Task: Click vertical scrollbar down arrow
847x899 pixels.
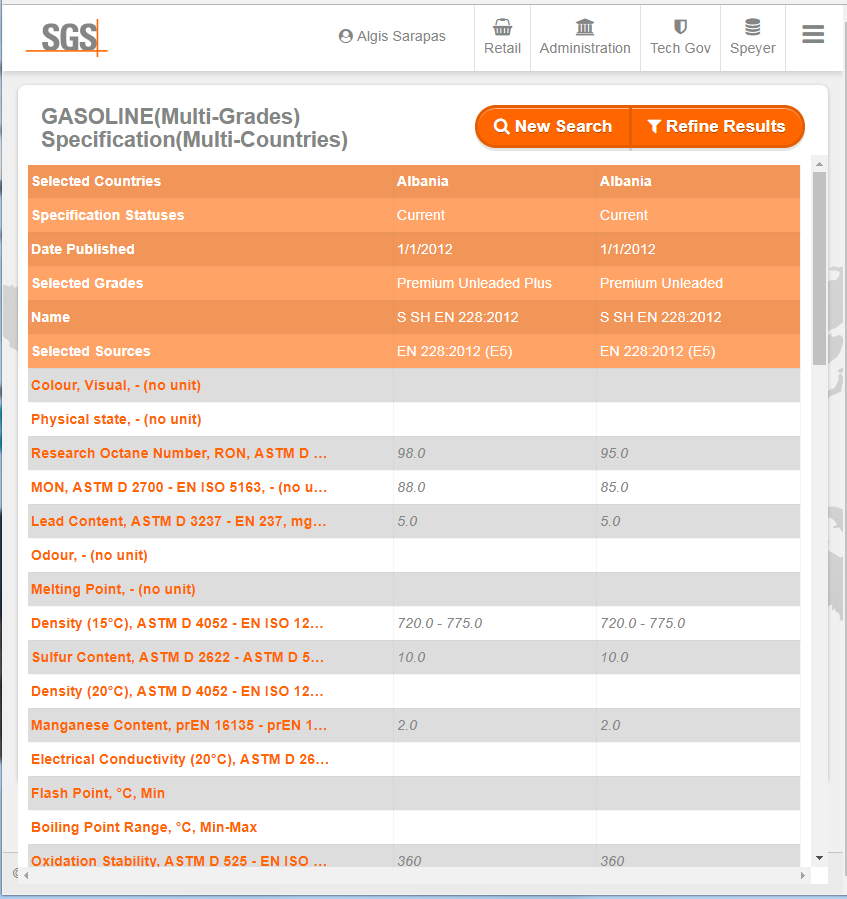Action: pos(819,858)
